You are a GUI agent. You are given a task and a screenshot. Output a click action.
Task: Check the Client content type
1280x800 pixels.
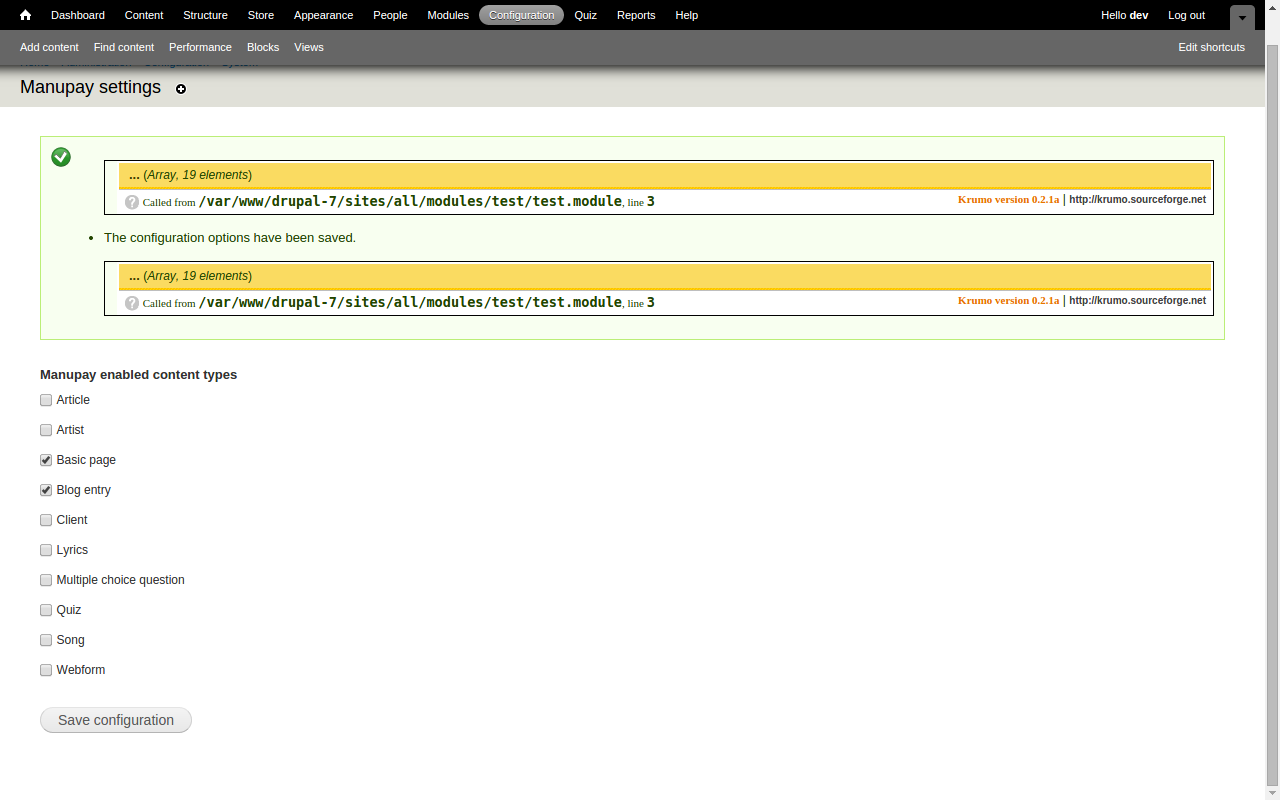click(x=46, y=520)
